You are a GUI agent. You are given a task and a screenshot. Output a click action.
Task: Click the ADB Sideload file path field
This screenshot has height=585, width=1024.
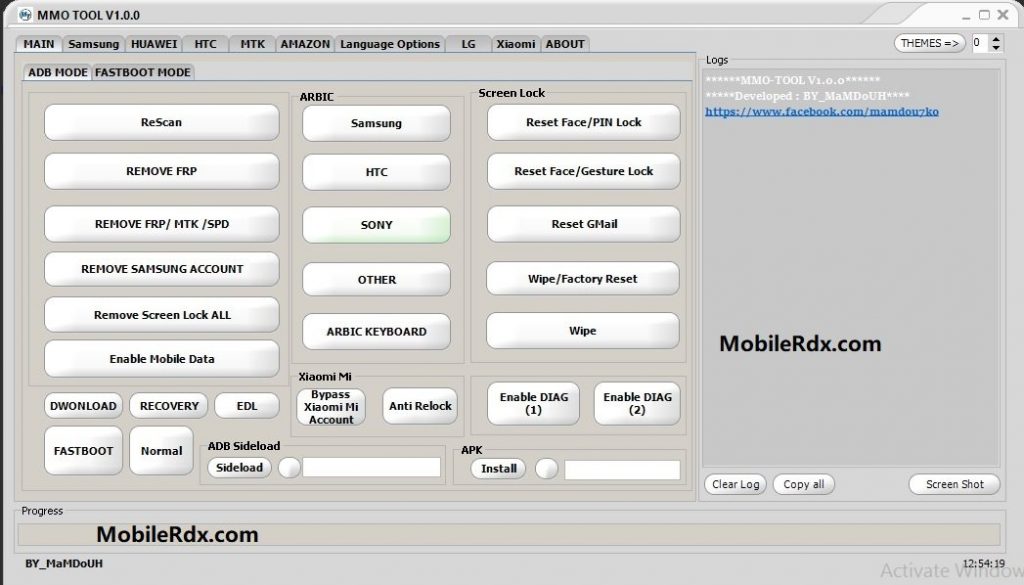pos(372,467)
